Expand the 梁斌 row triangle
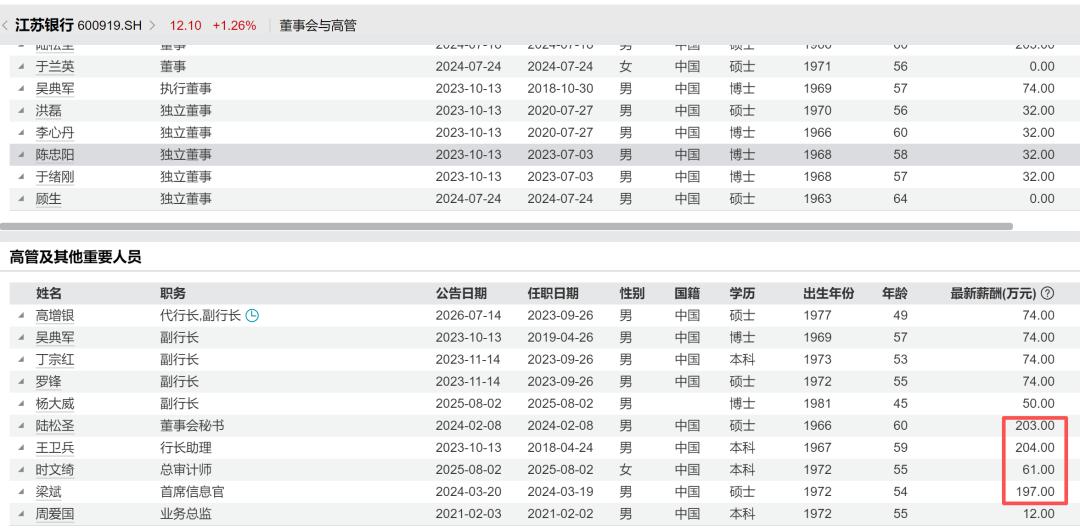The height and width of the screenshot is (530, 1080). coord(21,492)
